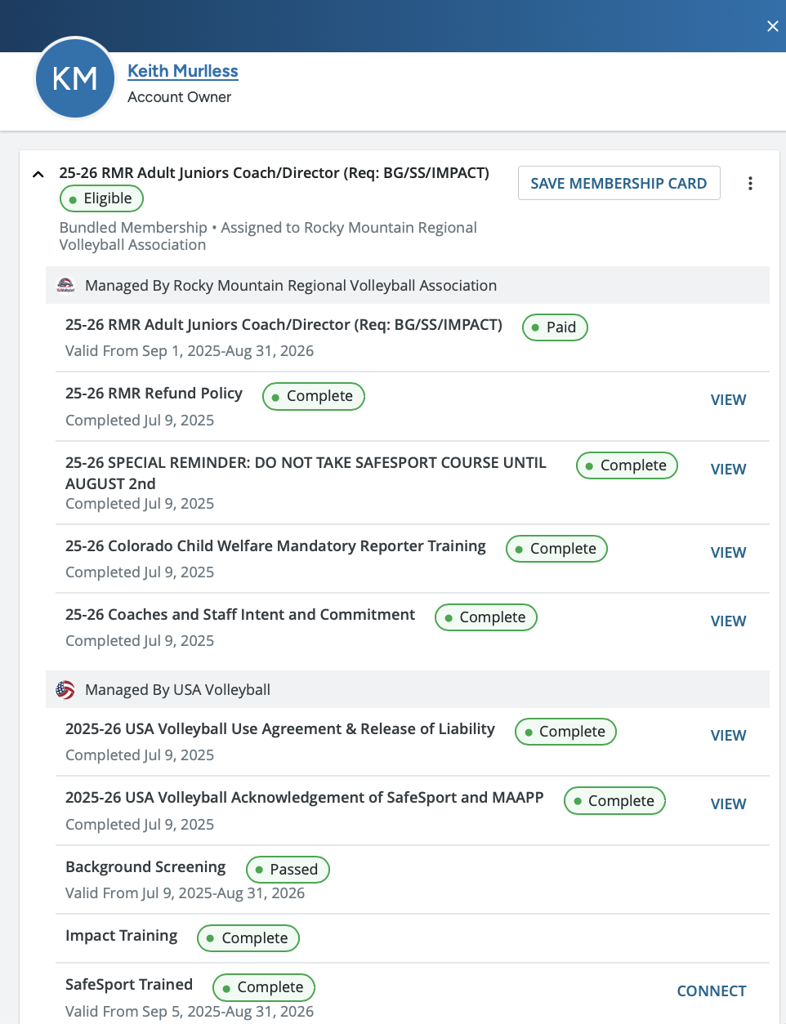View the 25-26 RMR Refund Policy

click(x=728, y=400)
